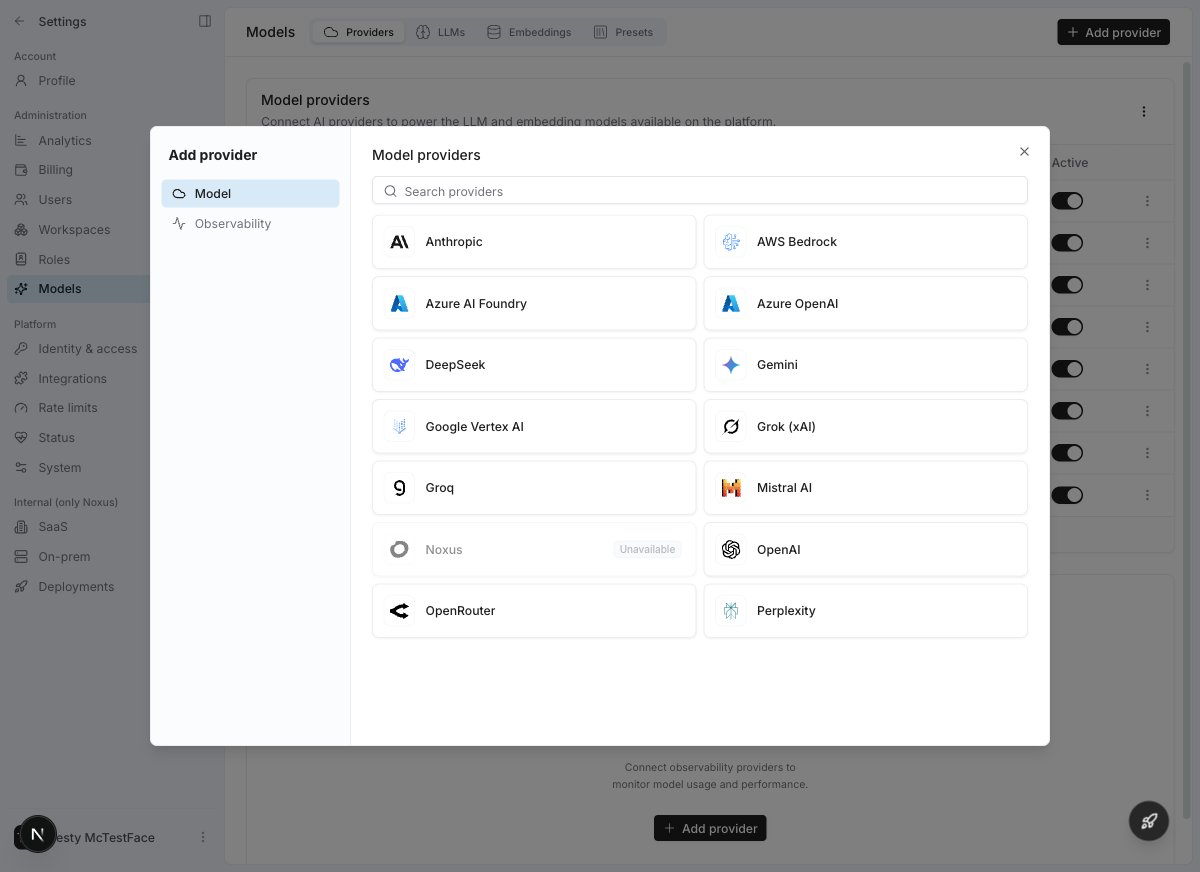Select the Anthropic provider logo
This screenshot has width=1200, height=872.
pos(399,242)
